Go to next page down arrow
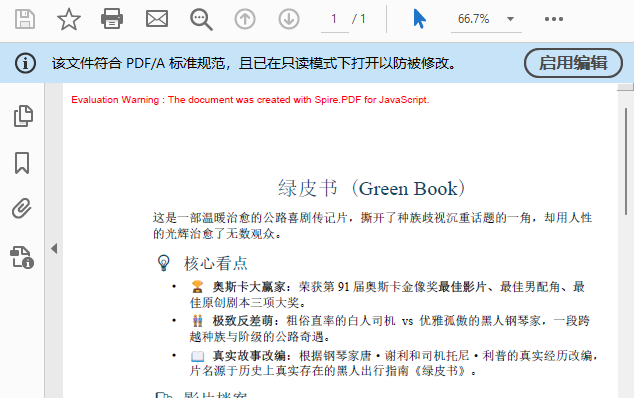Image resolution: width=634 pixels, height=398 pixels. [289, 19]
